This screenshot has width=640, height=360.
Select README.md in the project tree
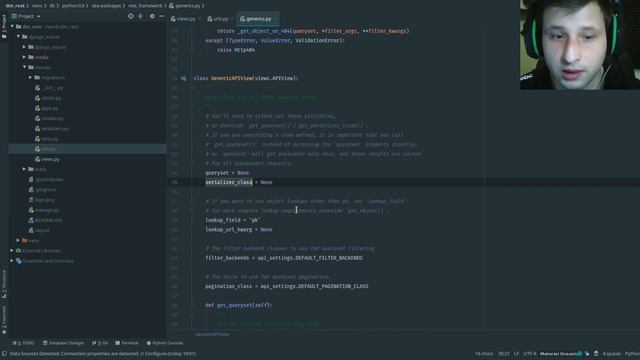[45, 220]
